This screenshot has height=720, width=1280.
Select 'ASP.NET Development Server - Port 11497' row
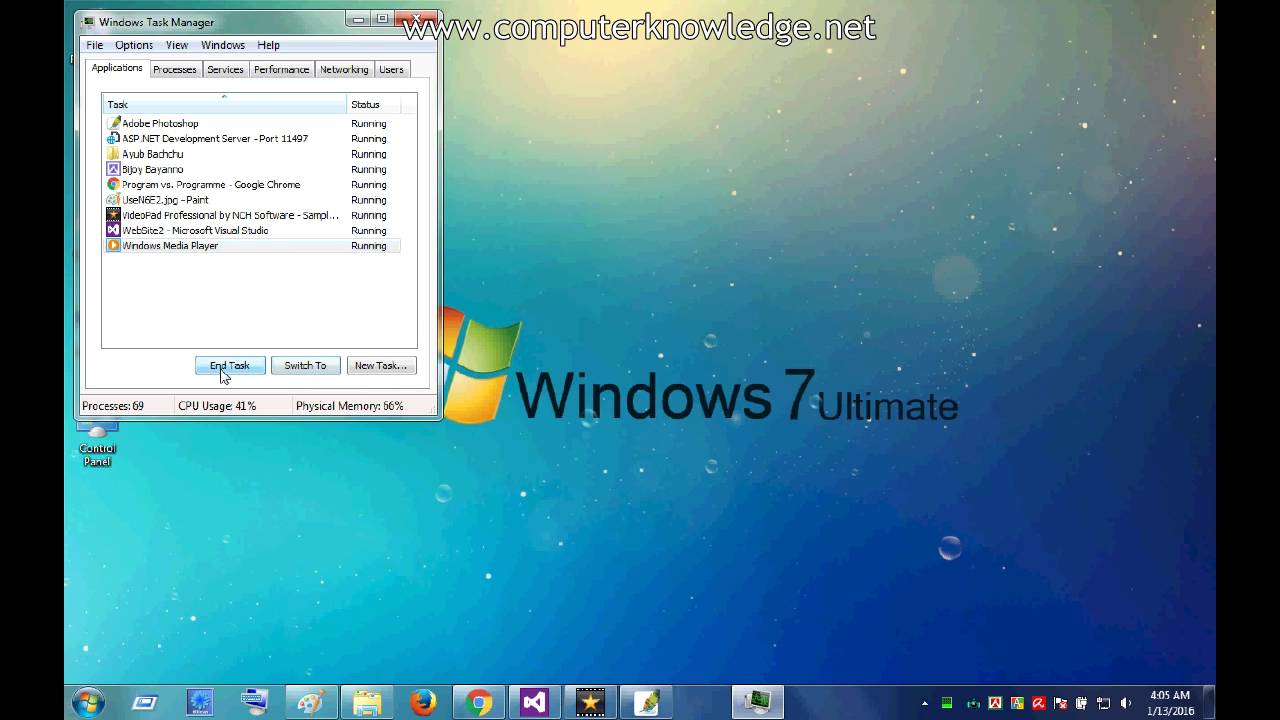tap(252, 139)
